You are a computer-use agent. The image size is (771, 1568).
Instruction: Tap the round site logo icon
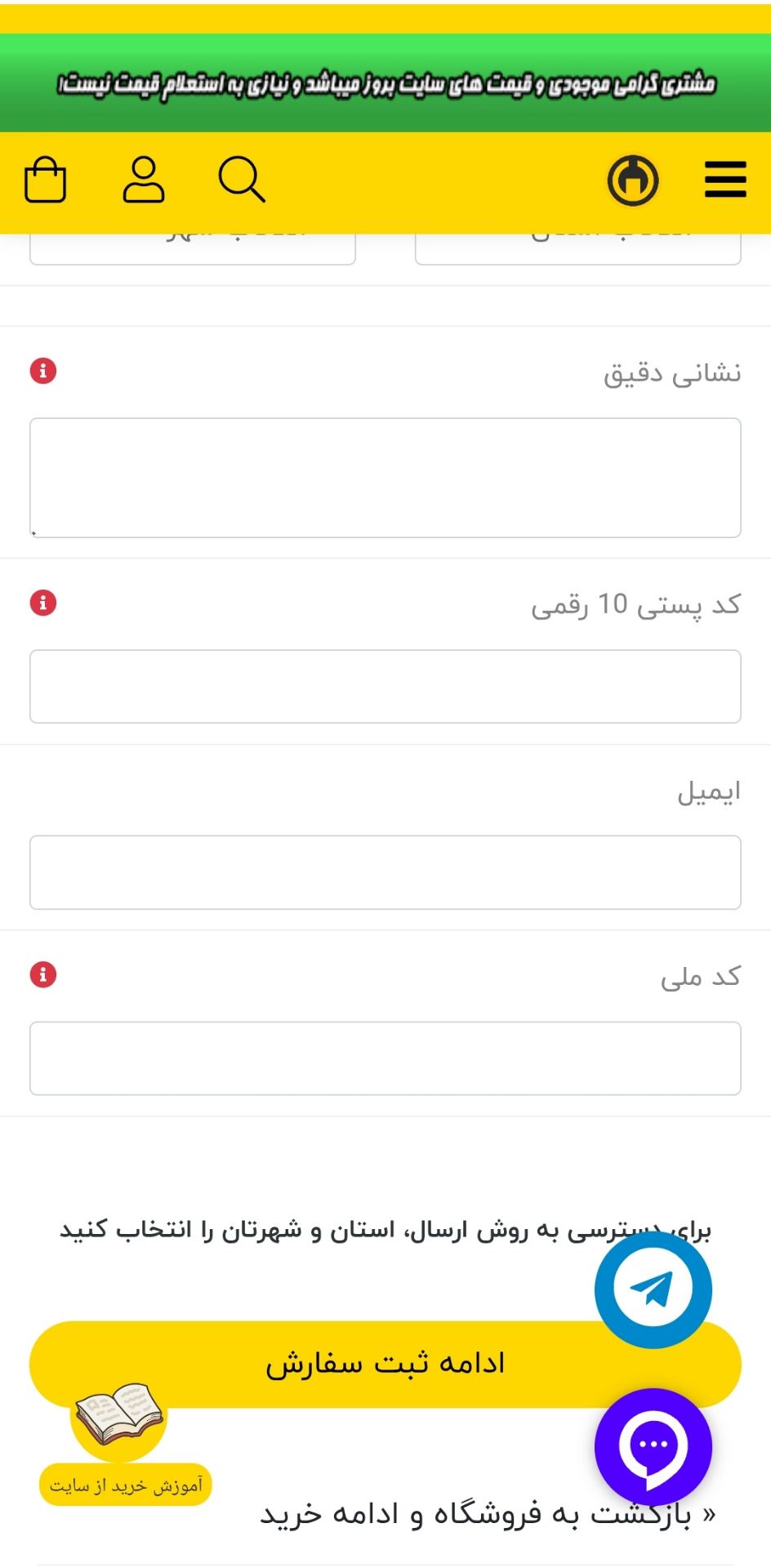pos(633,180)
